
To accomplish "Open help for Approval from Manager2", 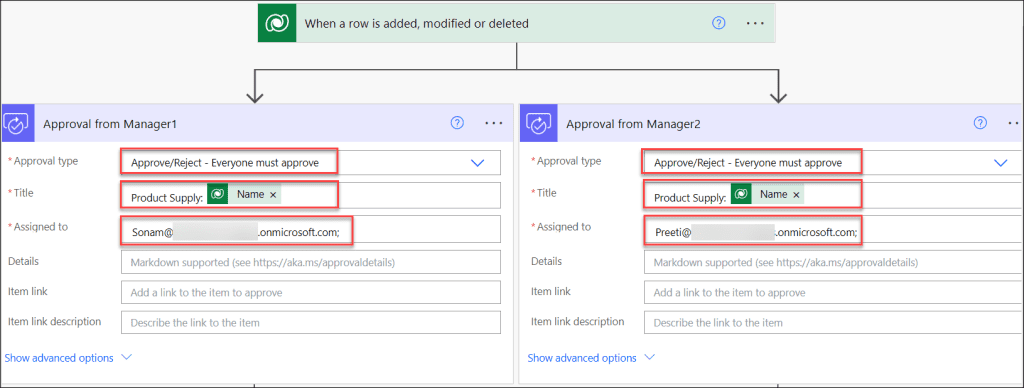I will 980,123.
